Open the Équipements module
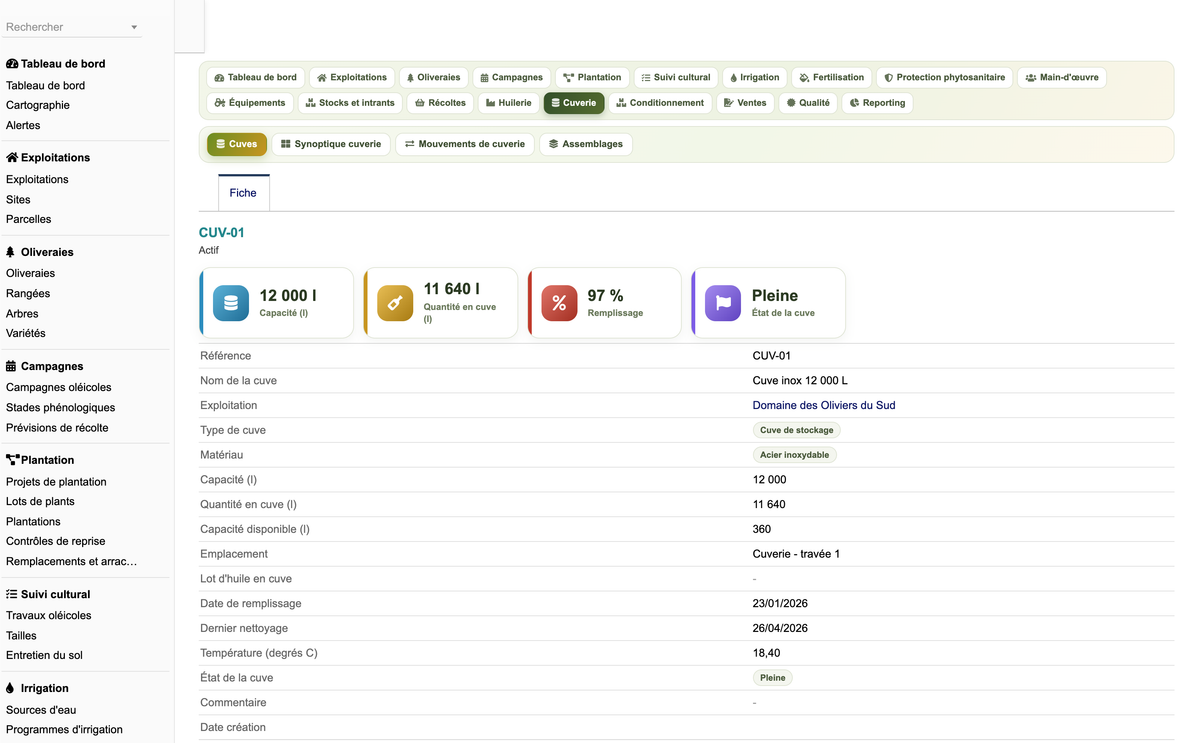Image resolution: width=1200 pixels, height=743 pixels. (x=250, y=102)
